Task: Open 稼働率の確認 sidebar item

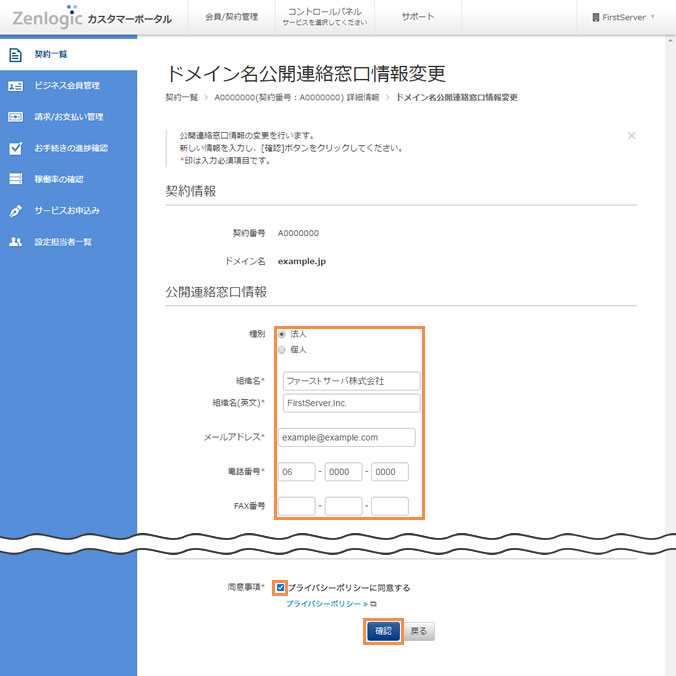Action: (x=69, y=179)
